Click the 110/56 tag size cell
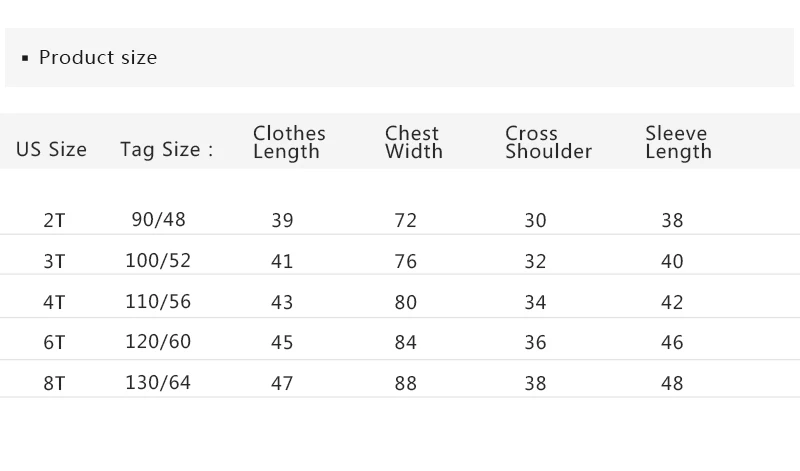 (158, 301)
